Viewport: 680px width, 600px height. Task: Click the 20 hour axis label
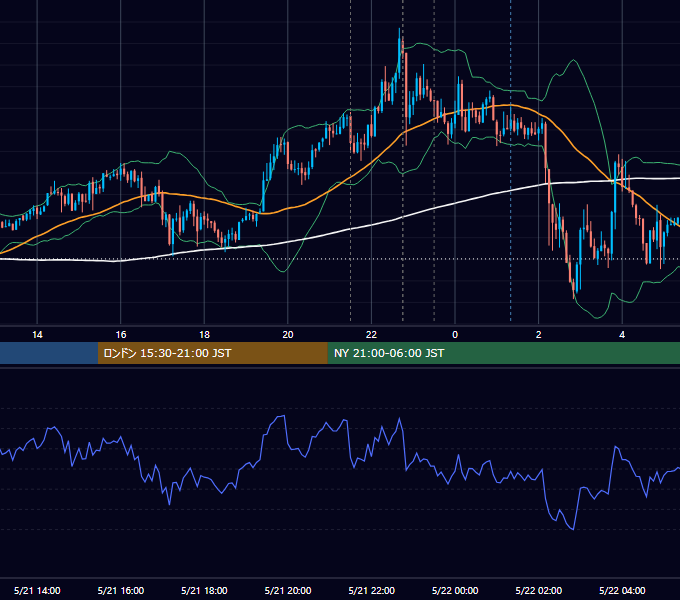tap(288, 335)
